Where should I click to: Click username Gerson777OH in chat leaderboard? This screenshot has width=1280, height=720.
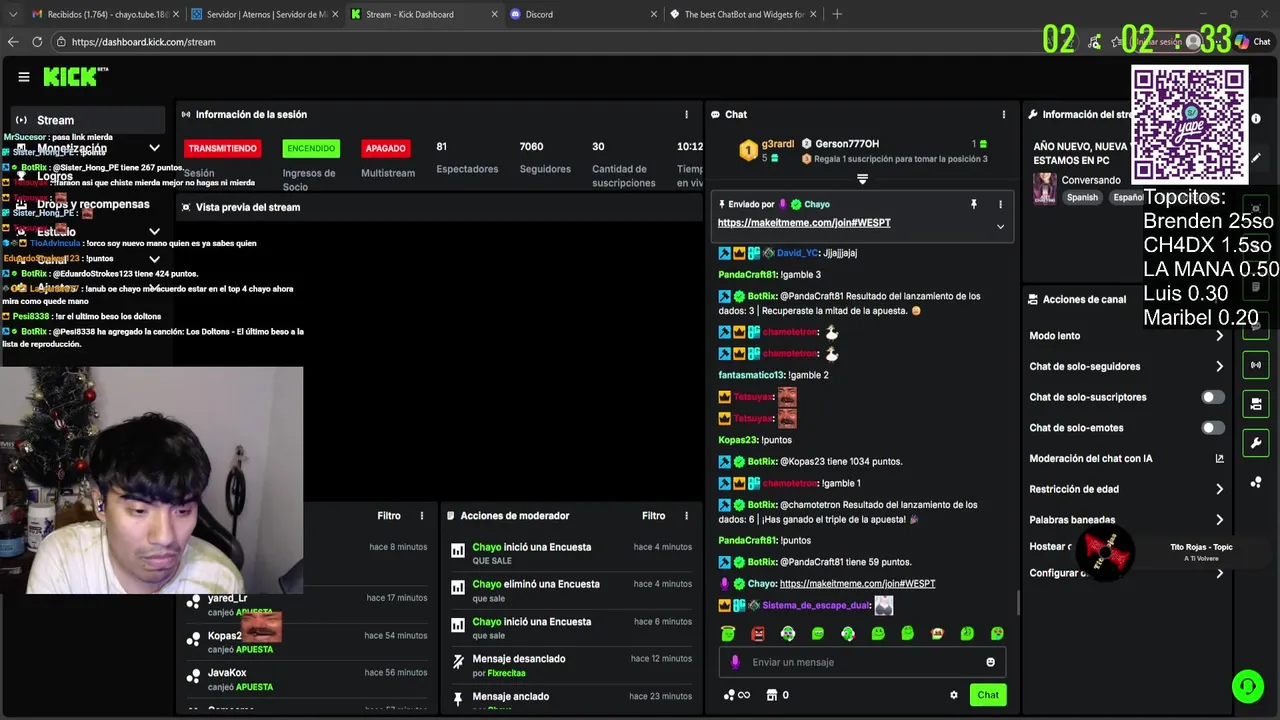847,144
